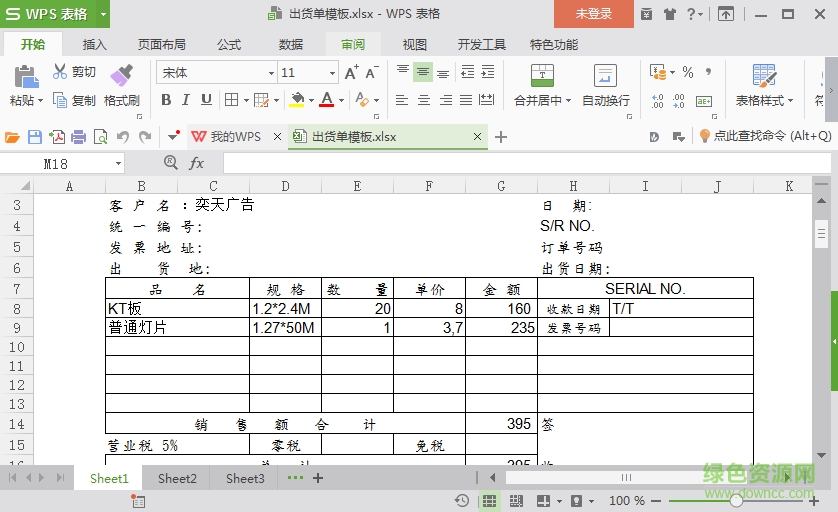Toggle italic formatting
Screen dimensions: 838x512
coord(186,100)
